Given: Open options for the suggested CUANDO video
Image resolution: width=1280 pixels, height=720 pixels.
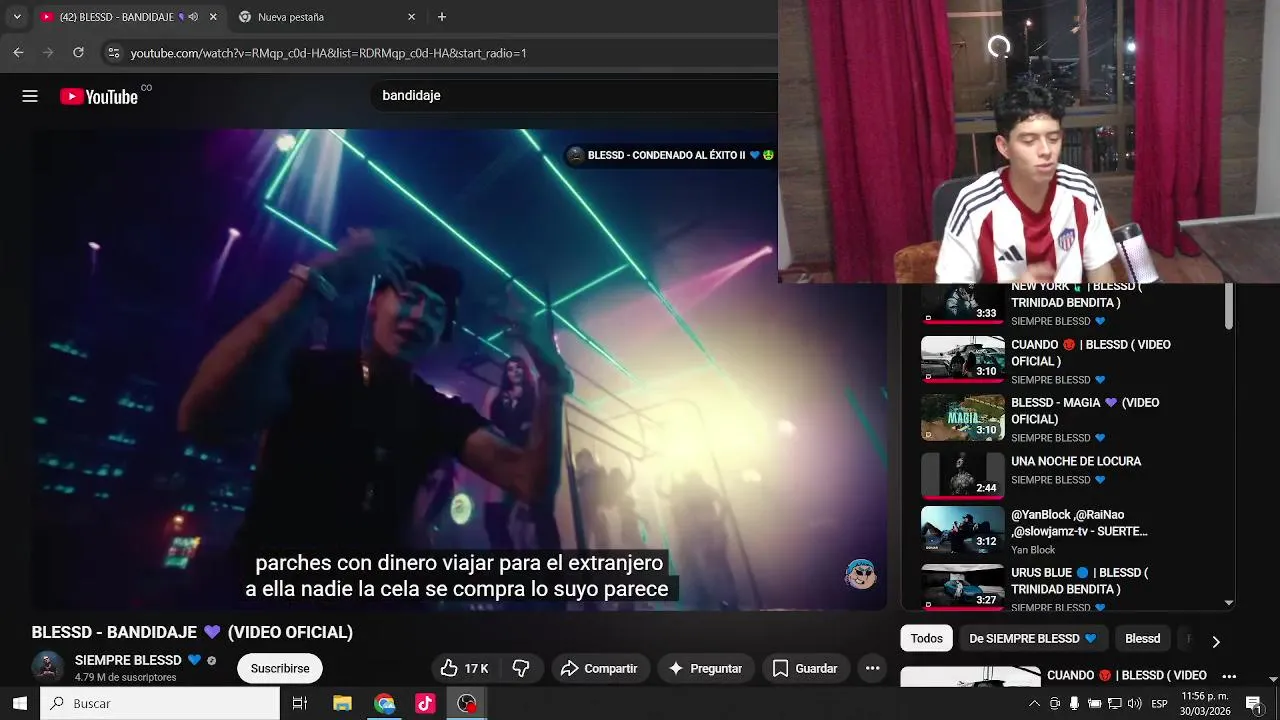Looking at the screenshot, I should pos(1229,676).
